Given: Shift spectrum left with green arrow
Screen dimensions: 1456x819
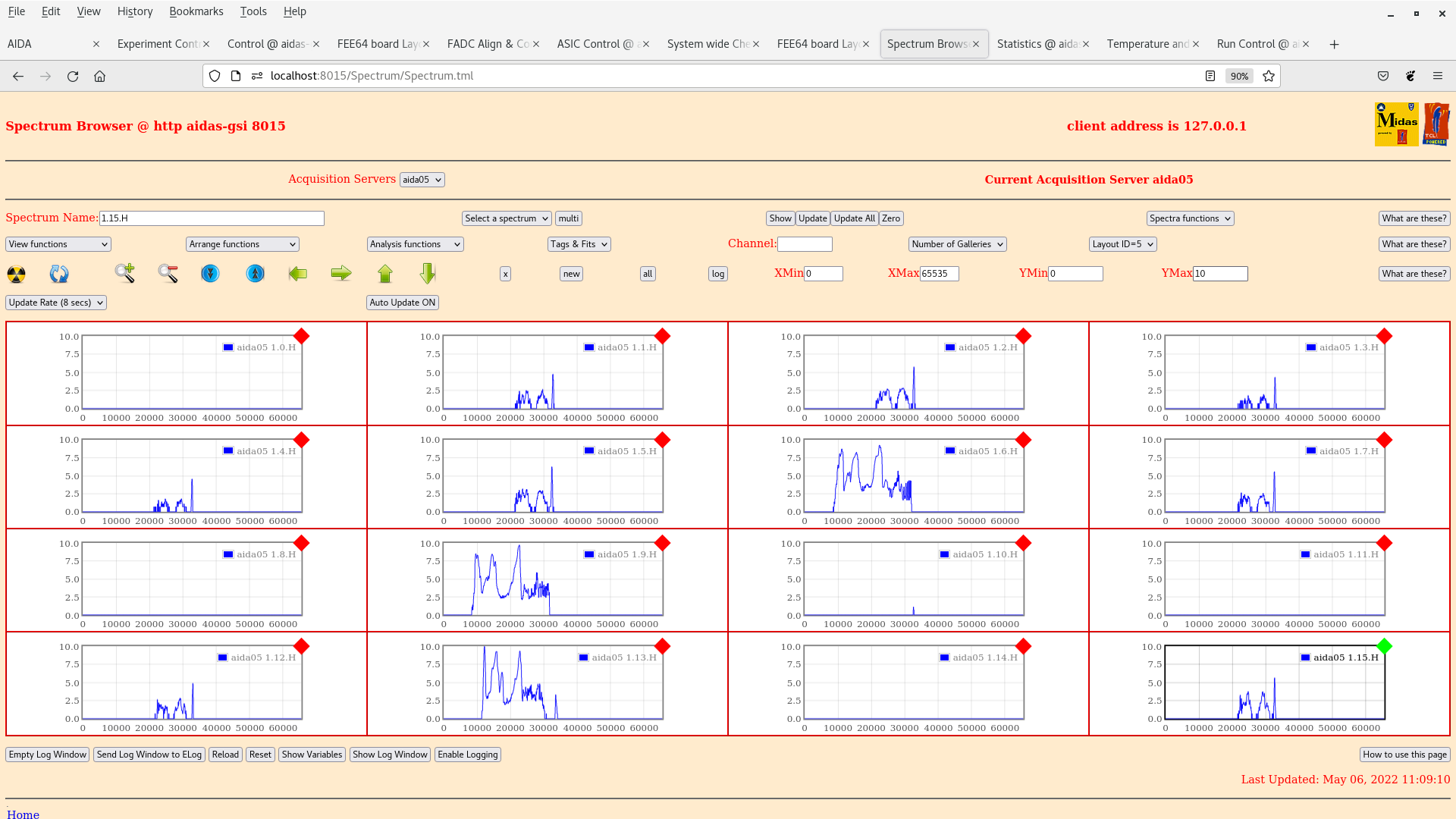Looking at the screenshot, I should (298, 273).
